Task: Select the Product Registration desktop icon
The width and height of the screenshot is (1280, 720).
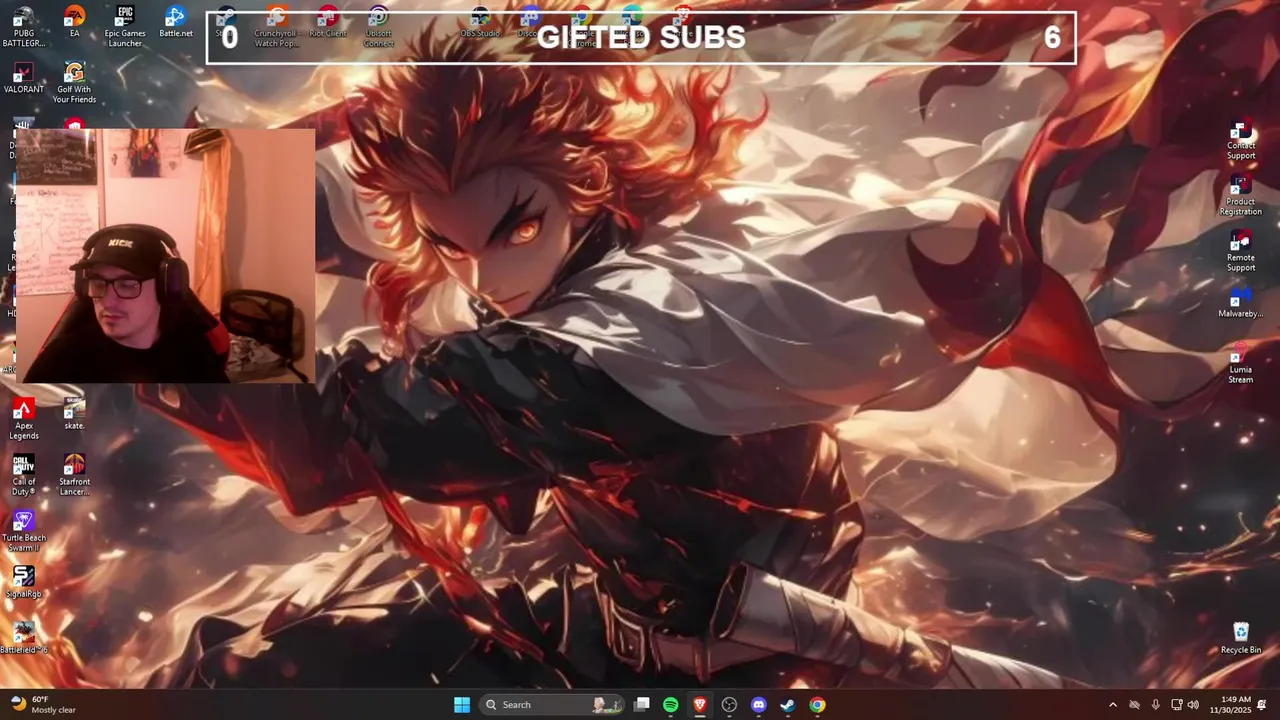Action: (1241, 196)
